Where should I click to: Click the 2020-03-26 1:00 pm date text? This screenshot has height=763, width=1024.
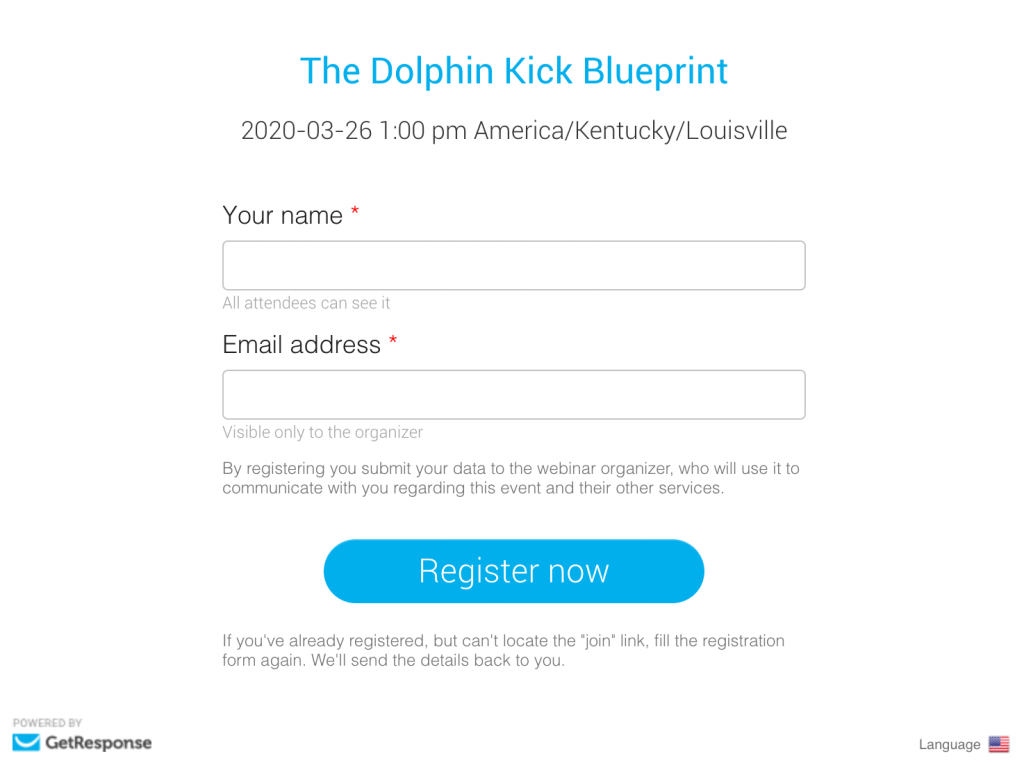point(354,131)
